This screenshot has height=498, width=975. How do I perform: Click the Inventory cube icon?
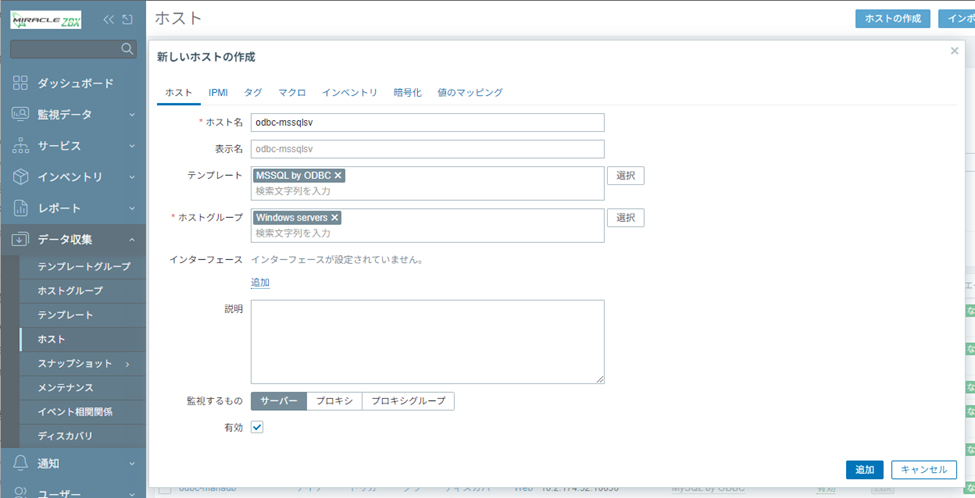(20, 177)
